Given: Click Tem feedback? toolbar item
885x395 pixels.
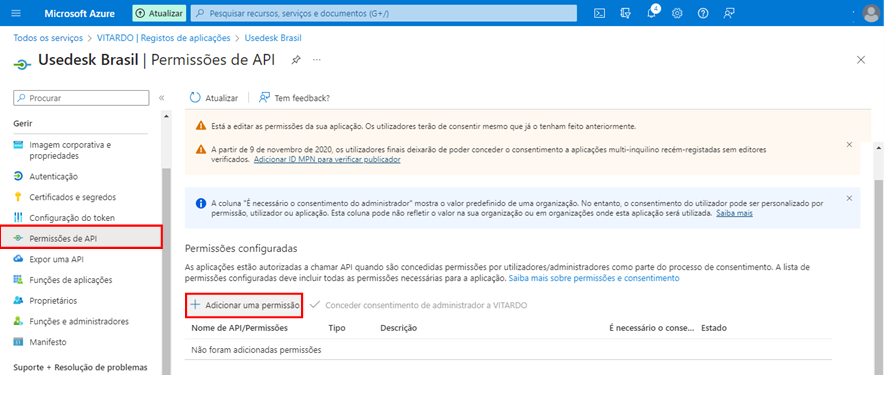Looking at the screenshot, I should [294, 98].
